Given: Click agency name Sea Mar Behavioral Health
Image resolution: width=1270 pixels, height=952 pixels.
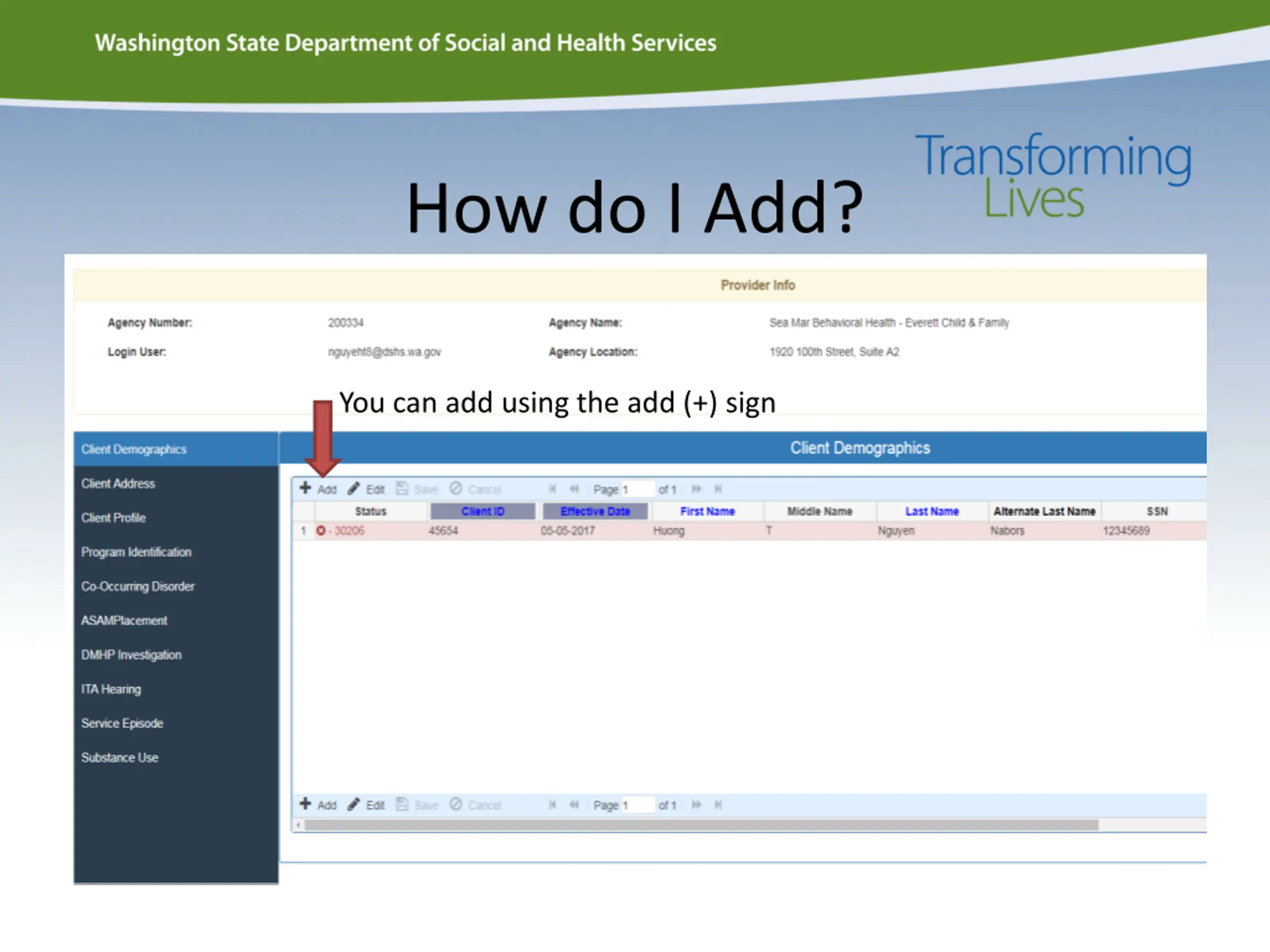Looking at the screenshot, I should click(x=889, y=322).
